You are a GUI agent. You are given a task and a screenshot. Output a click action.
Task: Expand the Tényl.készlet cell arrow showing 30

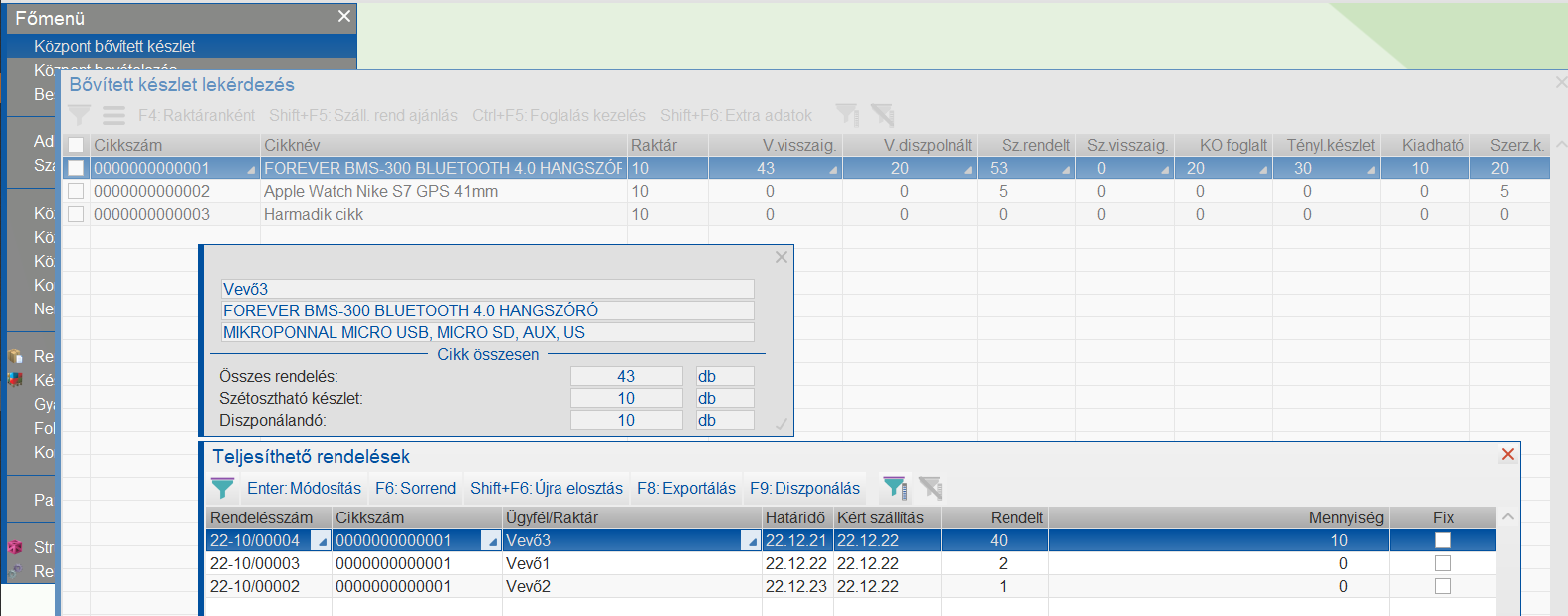pyautogui.click(x=1371, y=170)
